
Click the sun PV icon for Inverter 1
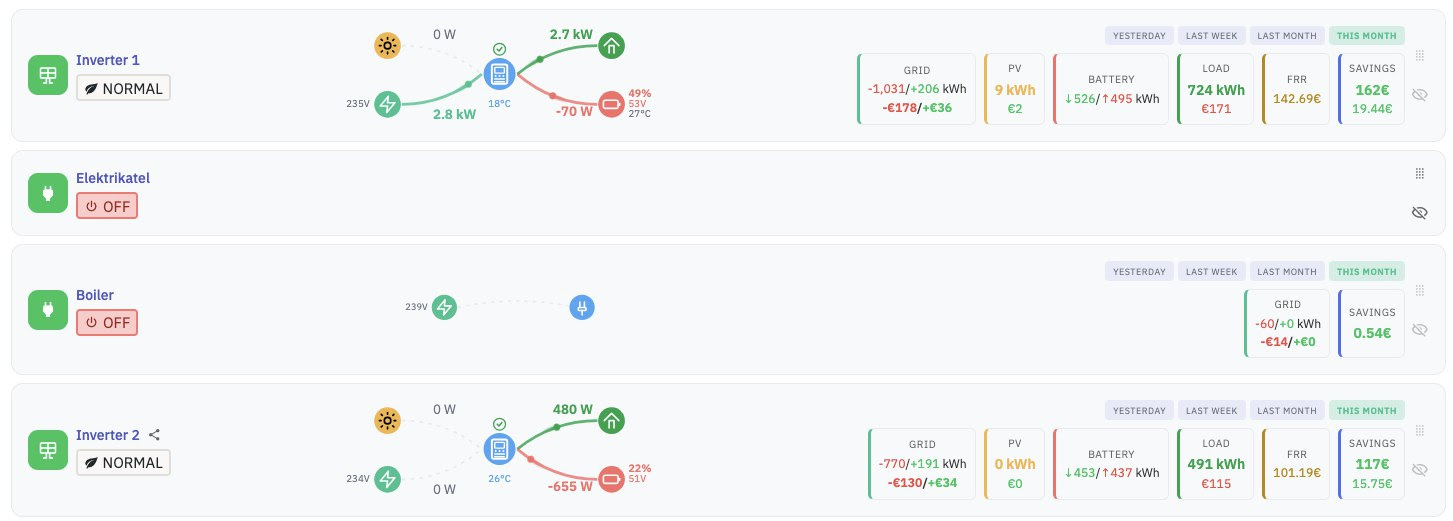click(x=387, y=45)
